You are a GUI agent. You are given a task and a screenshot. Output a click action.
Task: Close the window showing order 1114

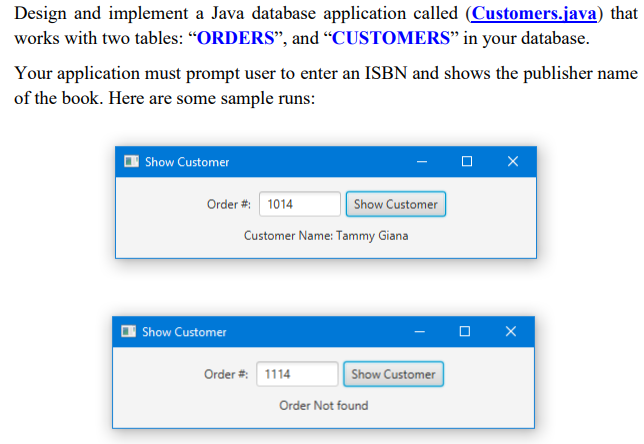pyautogui.click(x=511, y=331)
